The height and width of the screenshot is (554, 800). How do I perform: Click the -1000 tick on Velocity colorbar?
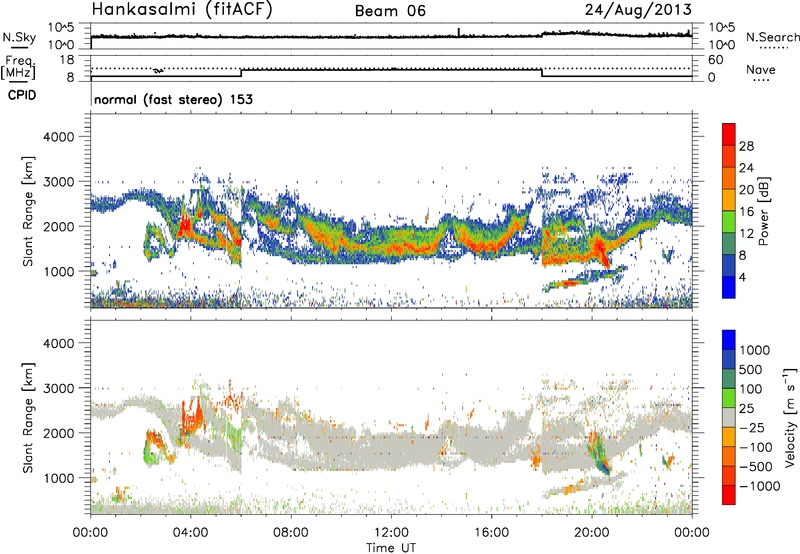(x=759, y=486)
